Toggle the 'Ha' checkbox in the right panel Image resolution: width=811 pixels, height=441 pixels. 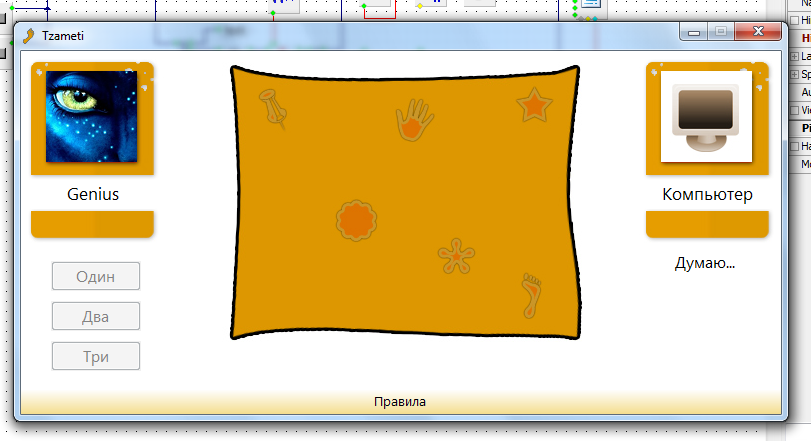795,146
